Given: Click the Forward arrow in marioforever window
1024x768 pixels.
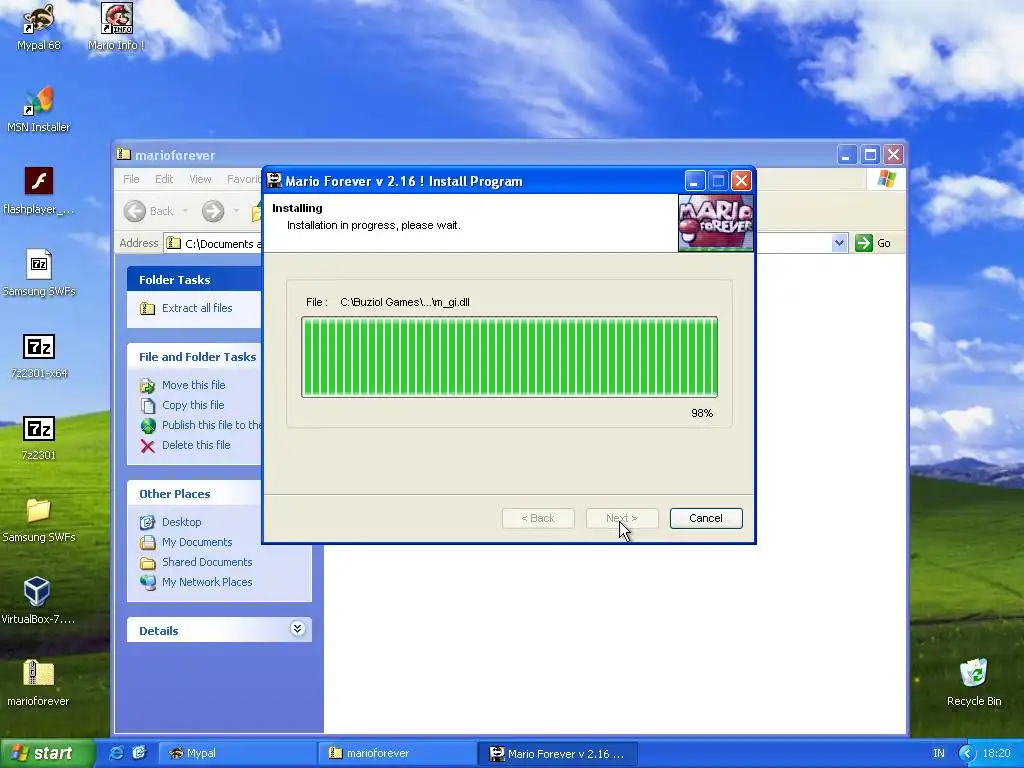Looking at the screenshot, I should [x=213, y=211].
